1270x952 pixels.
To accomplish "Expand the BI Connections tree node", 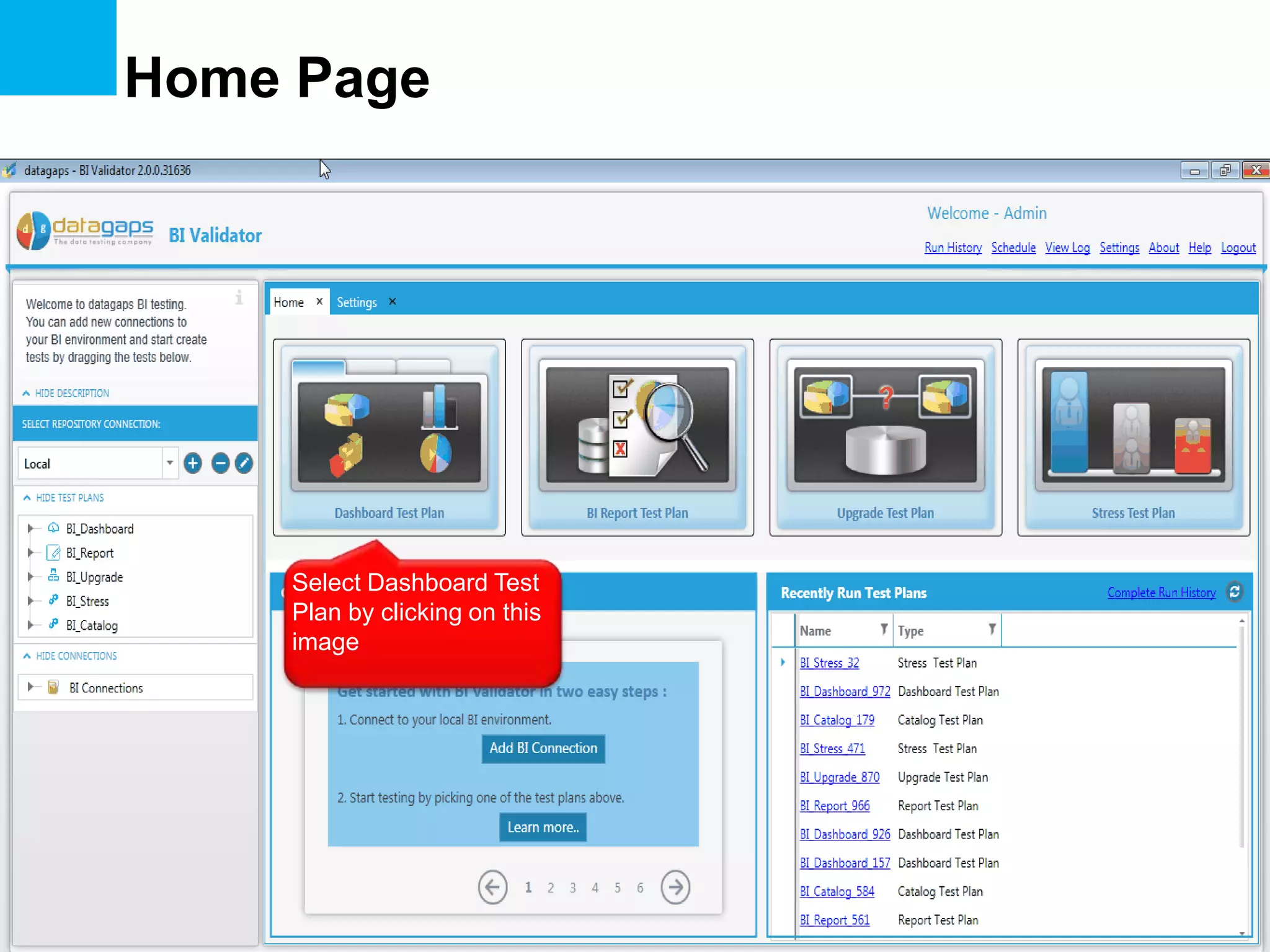I will click(30, 687).
